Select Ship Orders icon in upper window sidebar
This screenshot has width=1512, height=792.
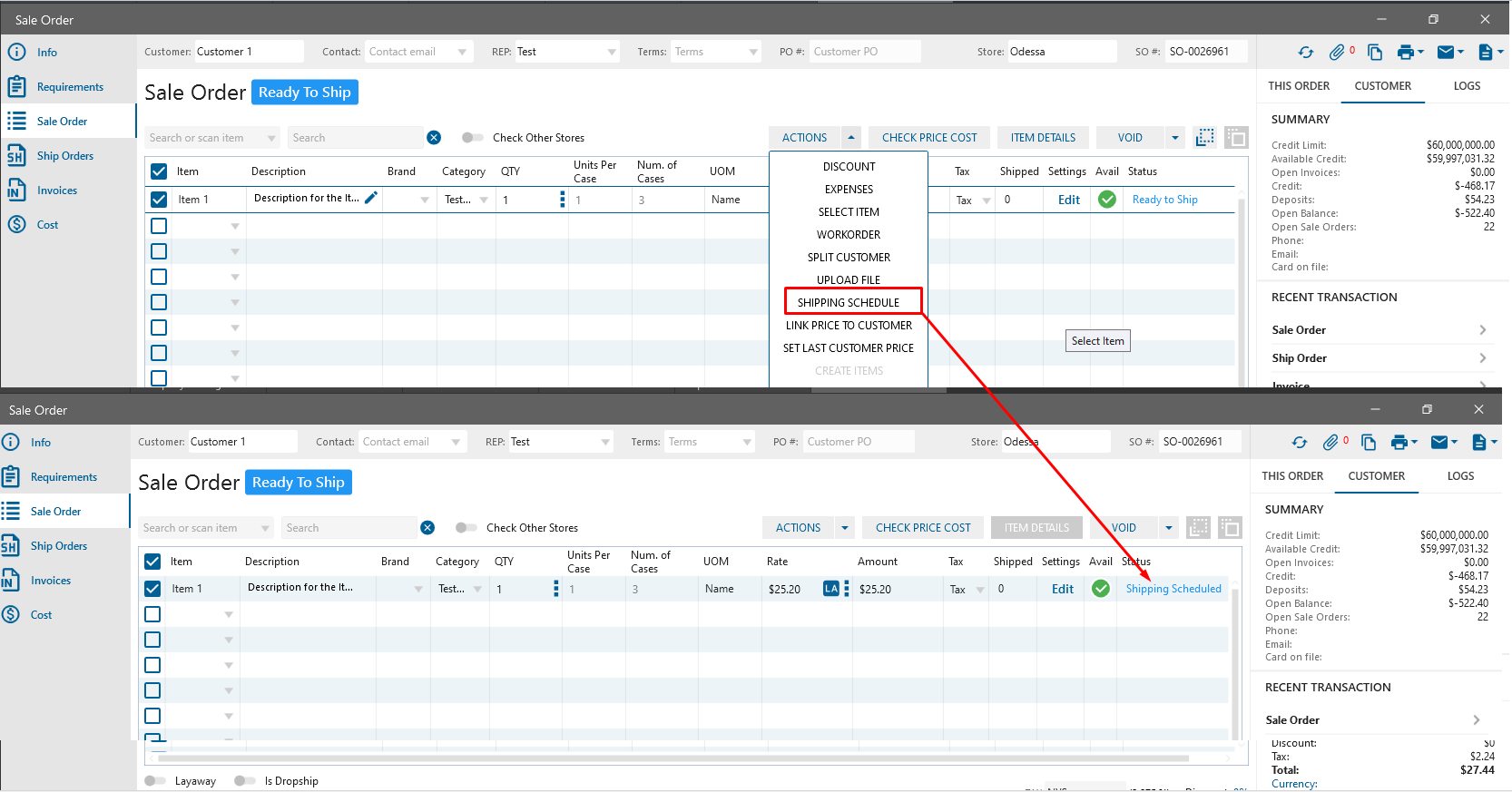(x=16, y=156)
